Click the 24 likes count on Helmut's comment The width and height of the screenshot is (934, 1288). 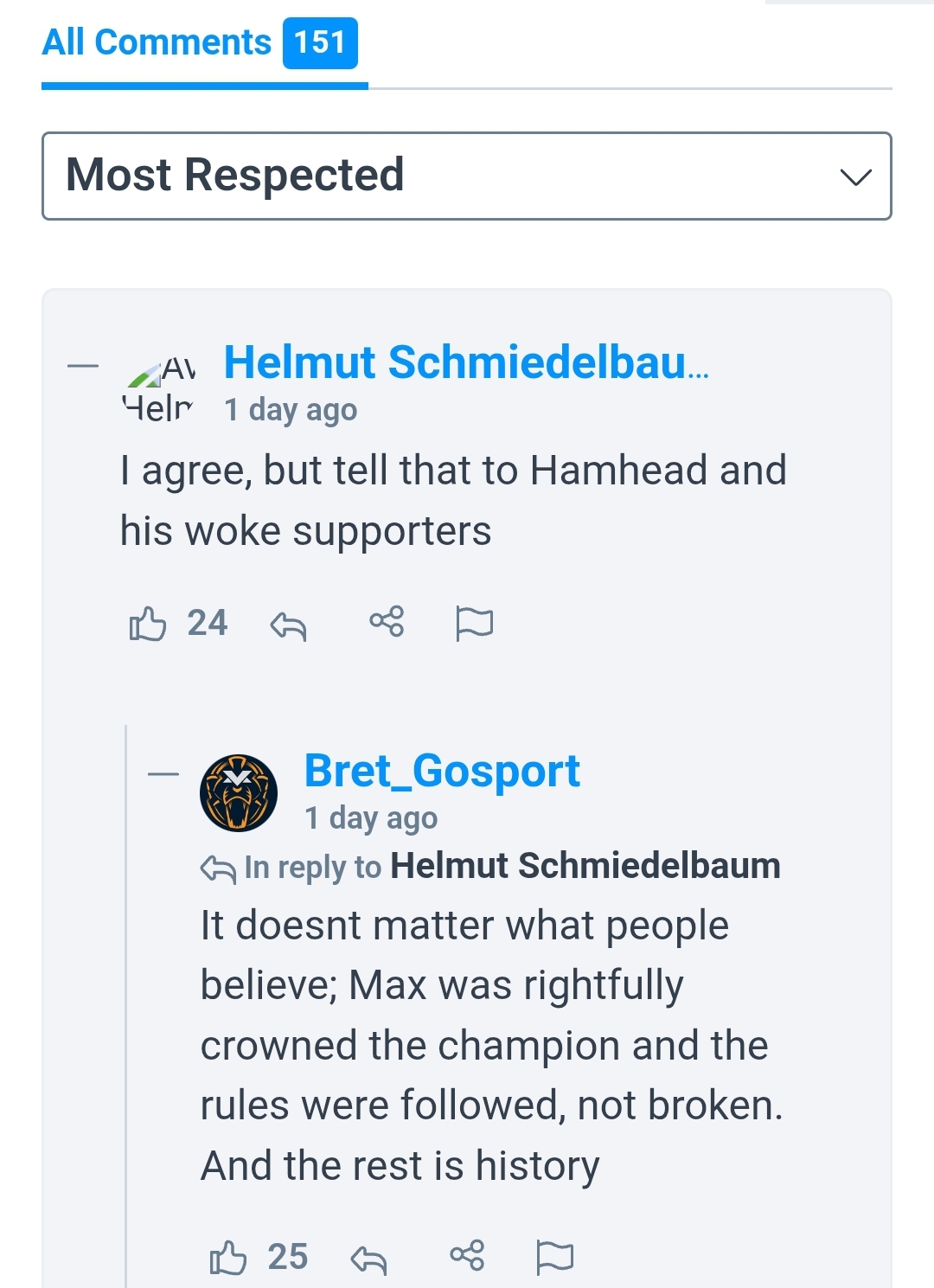pyautogui.click(x=208, y=623)
